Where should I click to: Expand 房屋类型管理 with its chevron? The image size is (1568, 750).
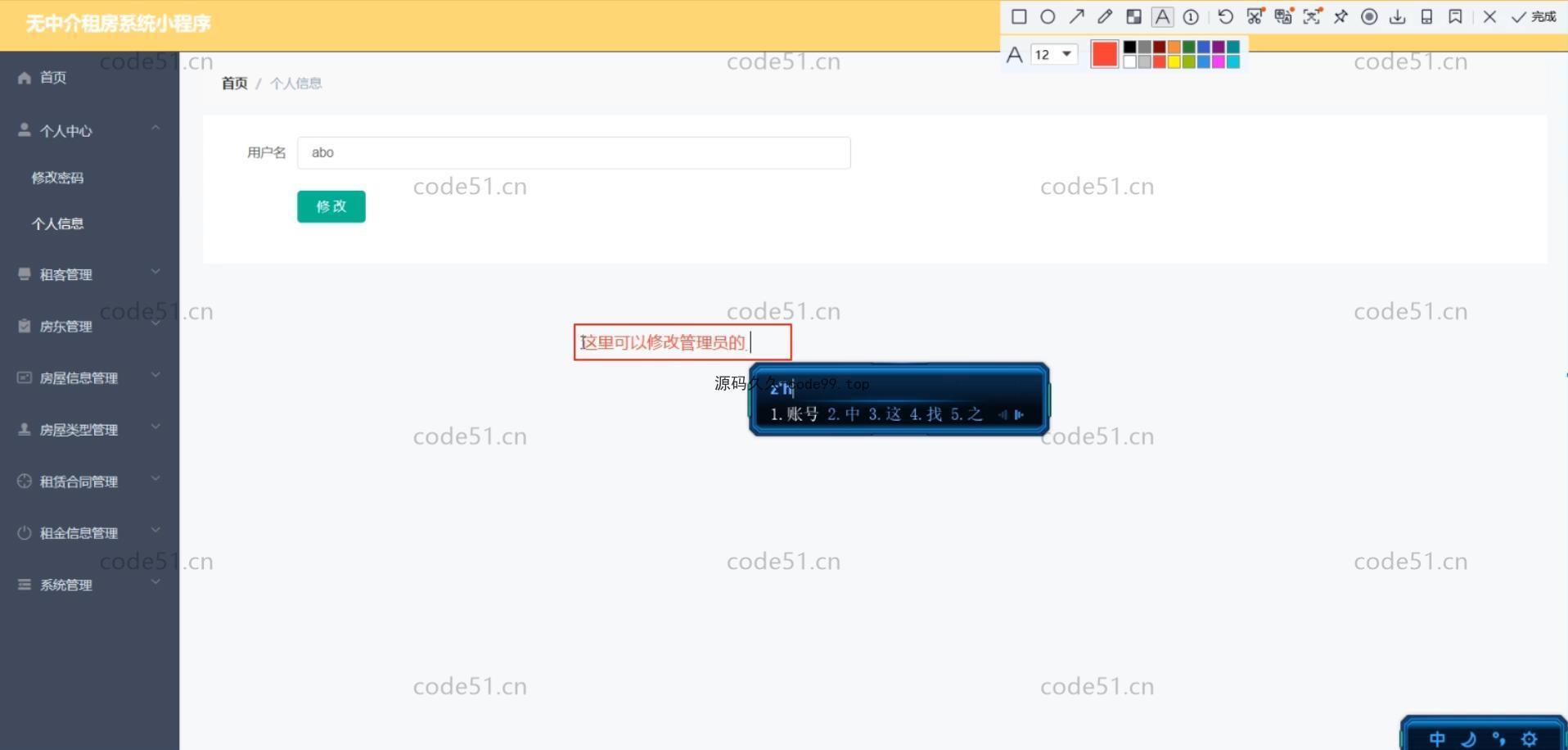(x=155, y=426)
